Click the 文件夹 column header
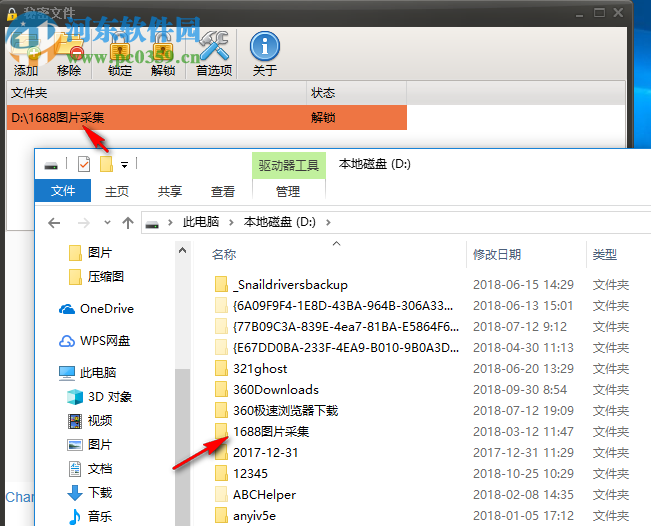The height and width of the screenshot is (526, 651). tap(157, 93)
